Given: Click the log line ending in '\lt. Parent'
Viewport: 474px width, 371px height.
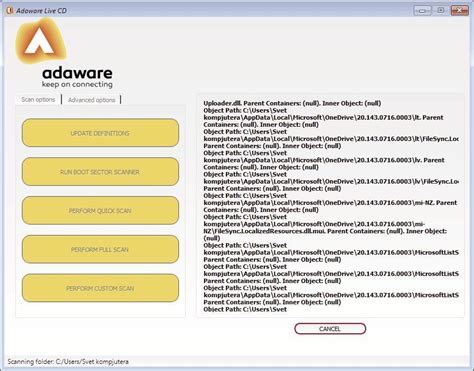Looking at the screenshot, I should tap(323, 118).
